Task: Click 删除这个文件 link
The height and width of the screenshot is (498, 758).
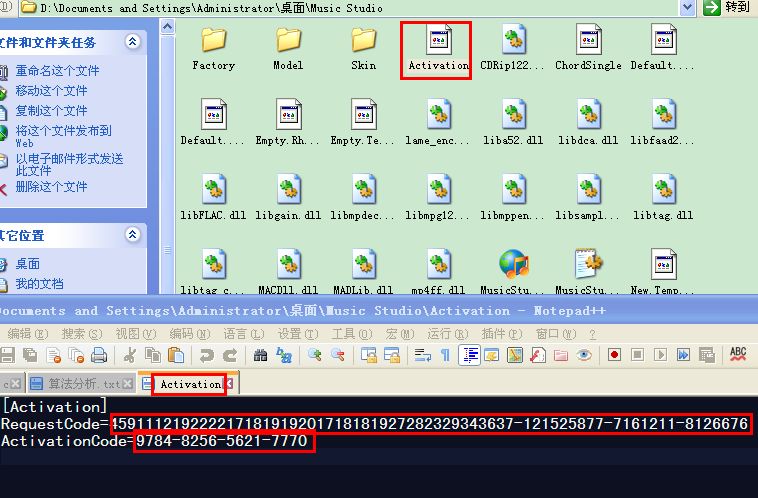Action: 51,187
